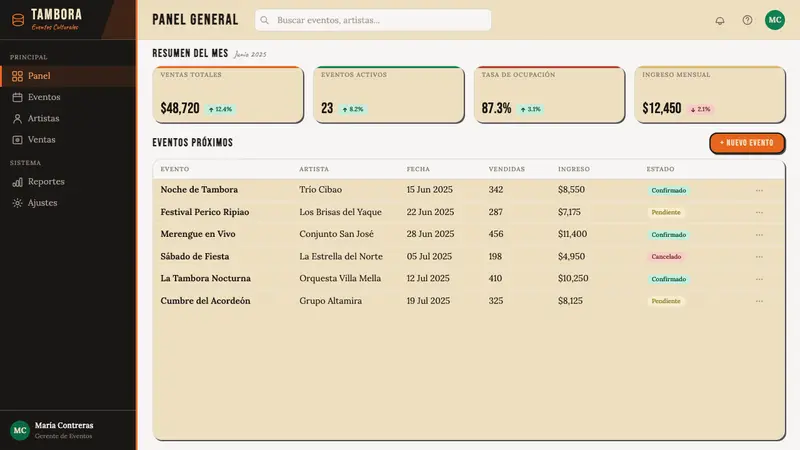
Task: Open options menu for Cumbre del Acordeón
Action: point(759,301)
